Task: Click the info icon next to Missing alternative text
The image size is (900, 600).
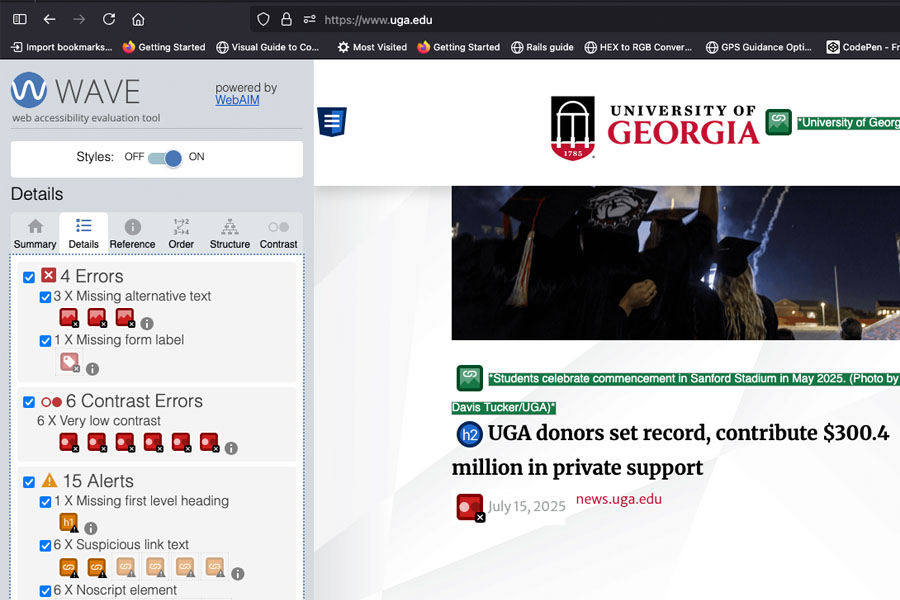Action: 147,323
